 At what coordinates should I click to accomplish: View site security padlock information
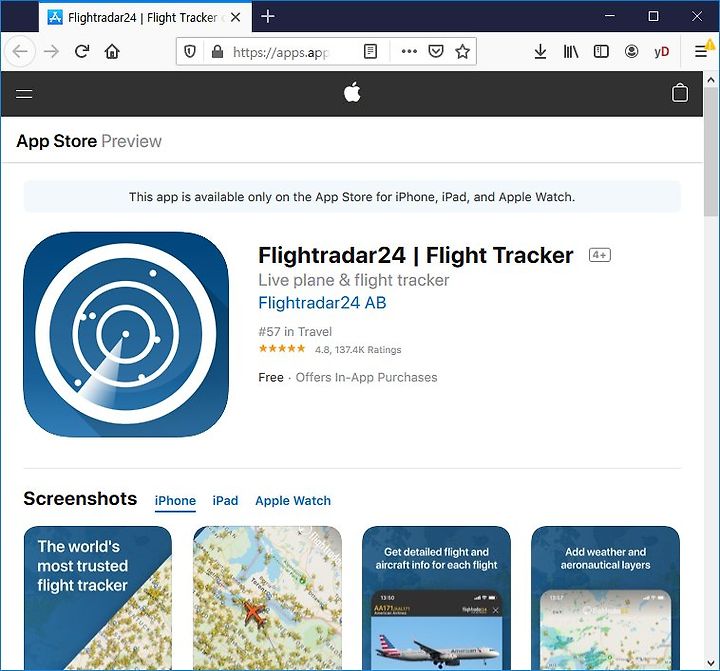[217, 51]
